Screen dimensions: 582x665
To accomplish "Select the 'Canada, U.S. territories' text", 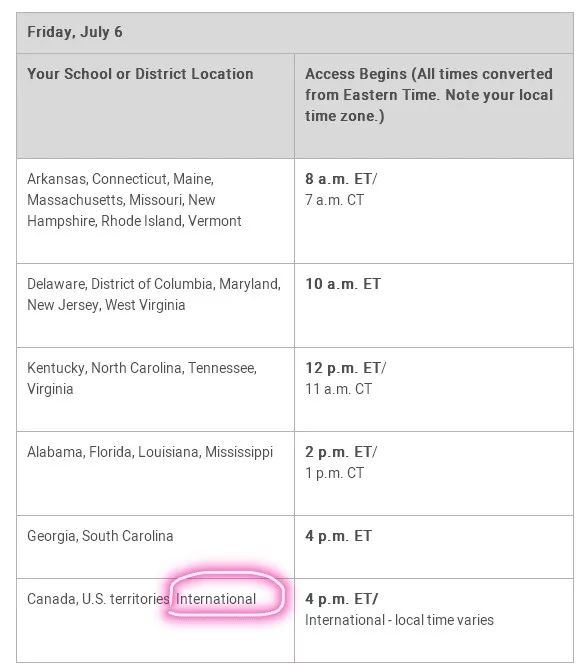I will 98,599.
